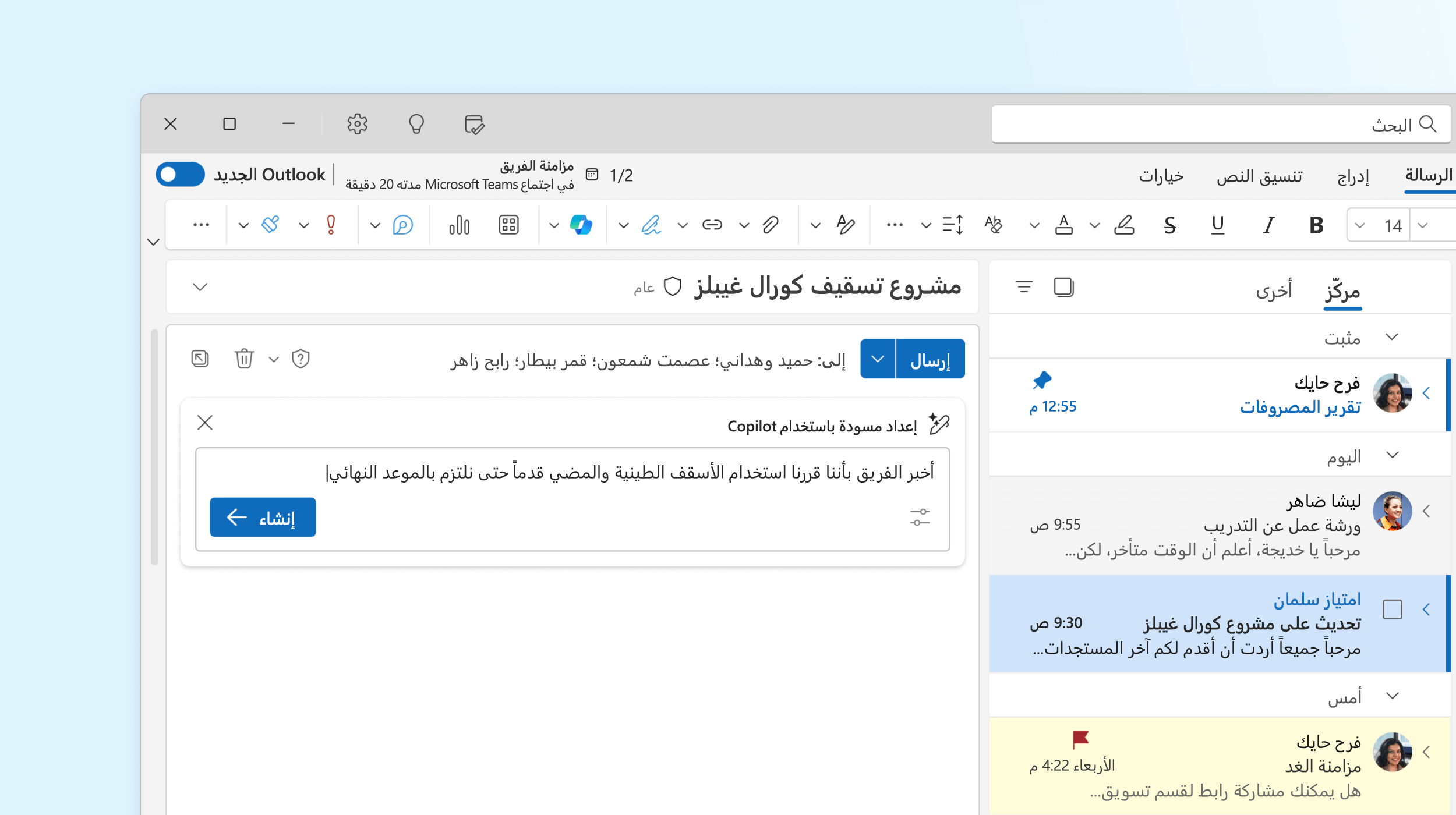
Task: Open the message list filter
Action: coord(1024,287)
